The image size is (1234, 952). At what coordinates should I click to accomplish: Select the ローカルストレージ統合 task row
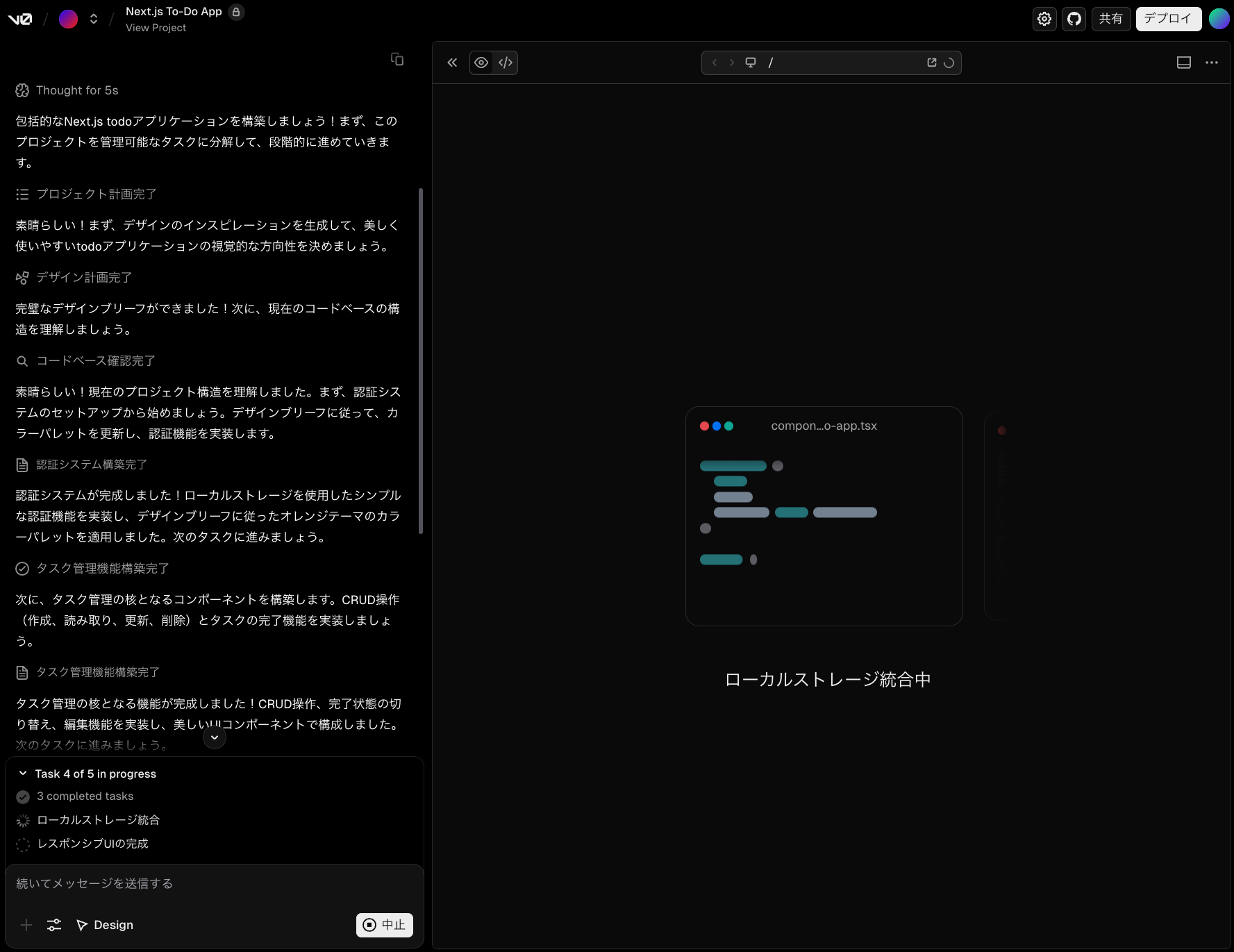pos(88,820)
